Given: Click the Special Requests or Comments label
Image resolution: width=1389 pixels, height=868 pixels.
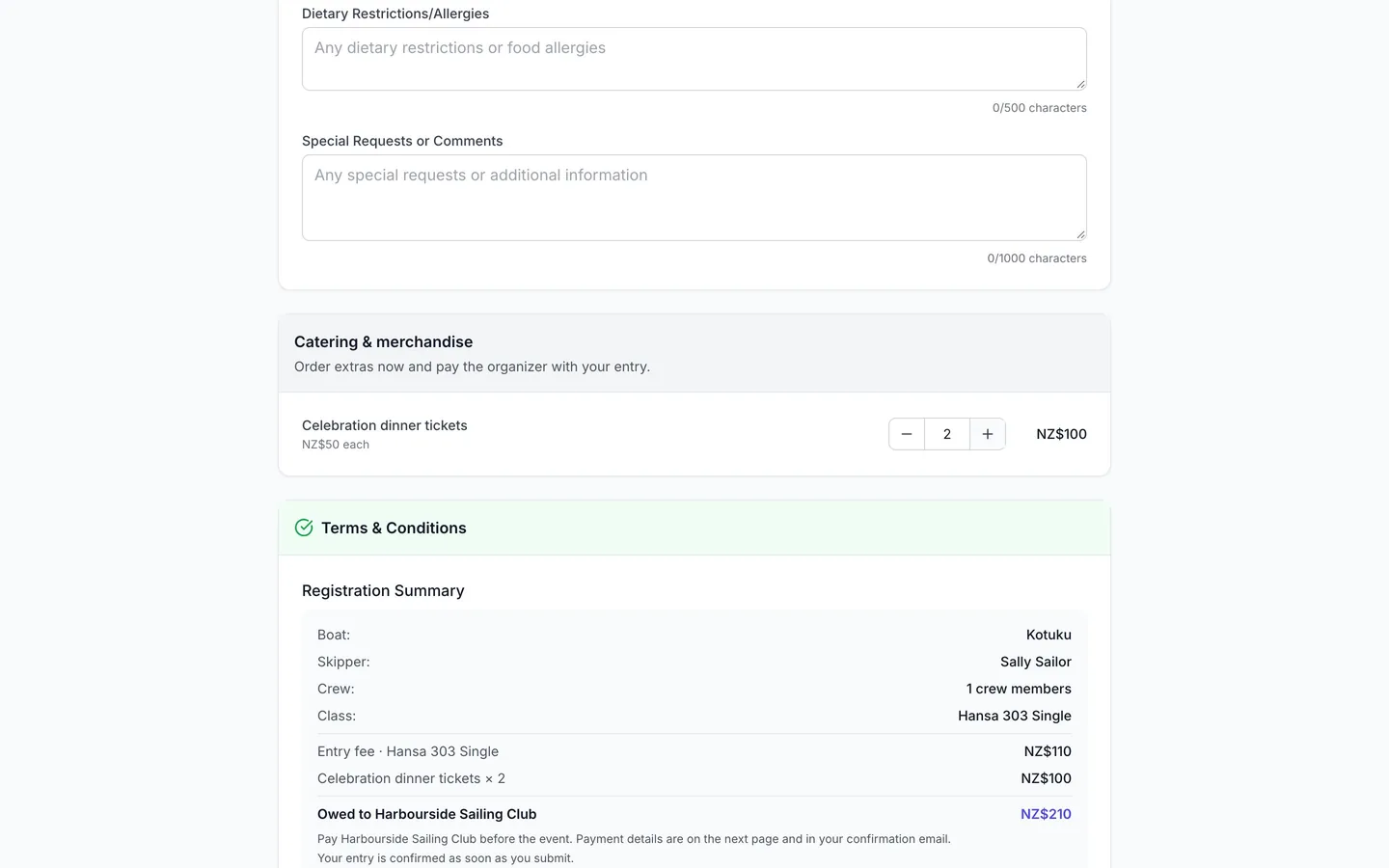Looking at the screenshot, I should coord(402,141).
